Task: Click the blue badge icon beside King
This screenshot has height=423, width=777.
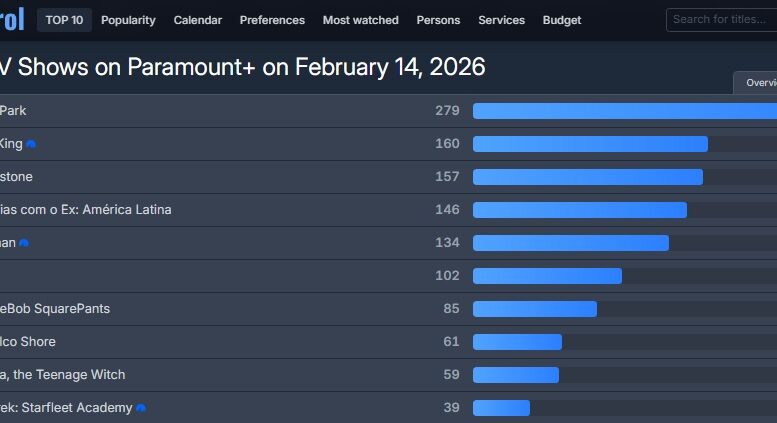Action: tap(31, 144)
